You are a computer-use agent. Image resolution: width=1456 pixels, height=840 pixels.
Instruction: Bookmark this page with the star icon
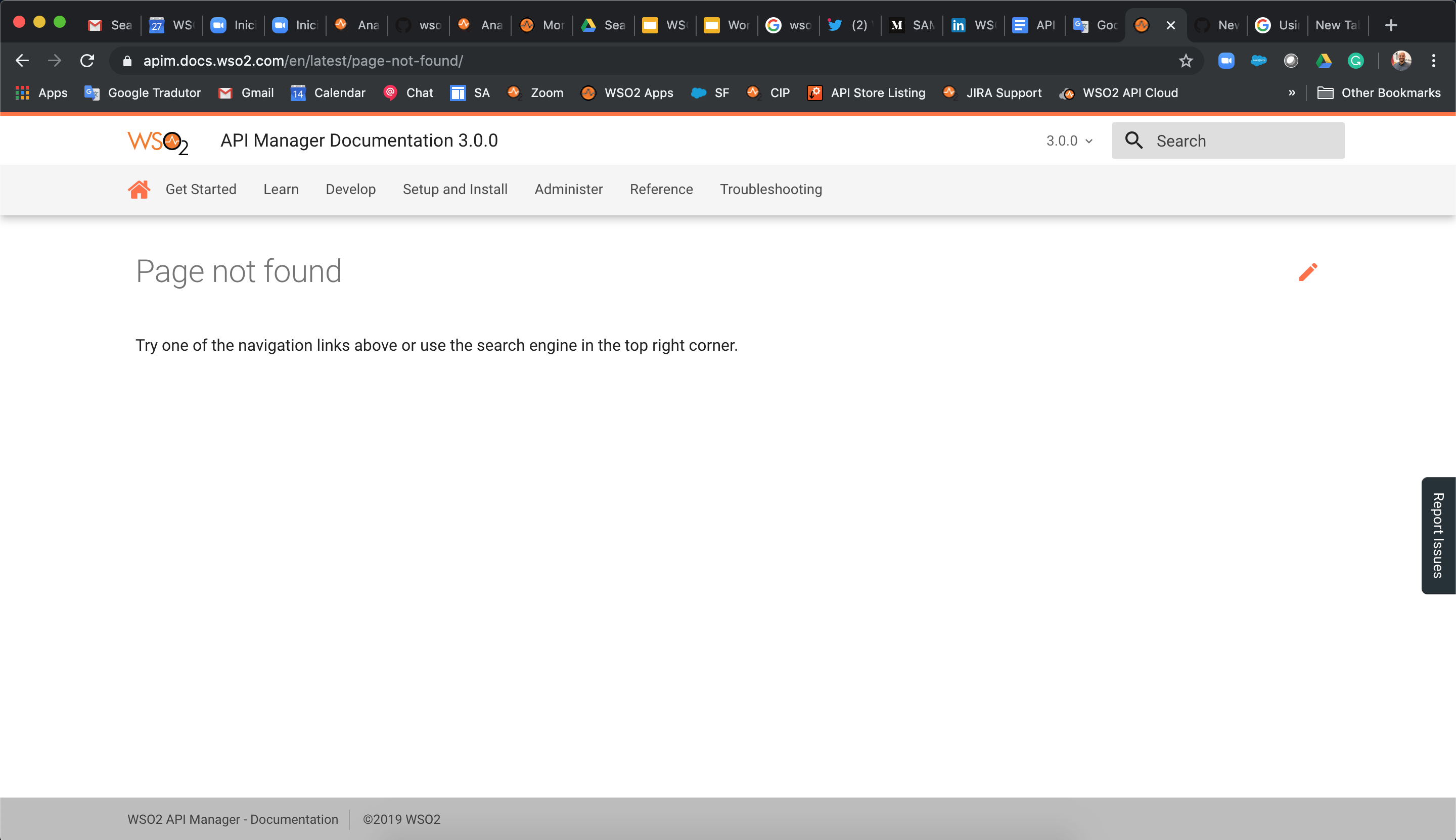coord(1186,61)
